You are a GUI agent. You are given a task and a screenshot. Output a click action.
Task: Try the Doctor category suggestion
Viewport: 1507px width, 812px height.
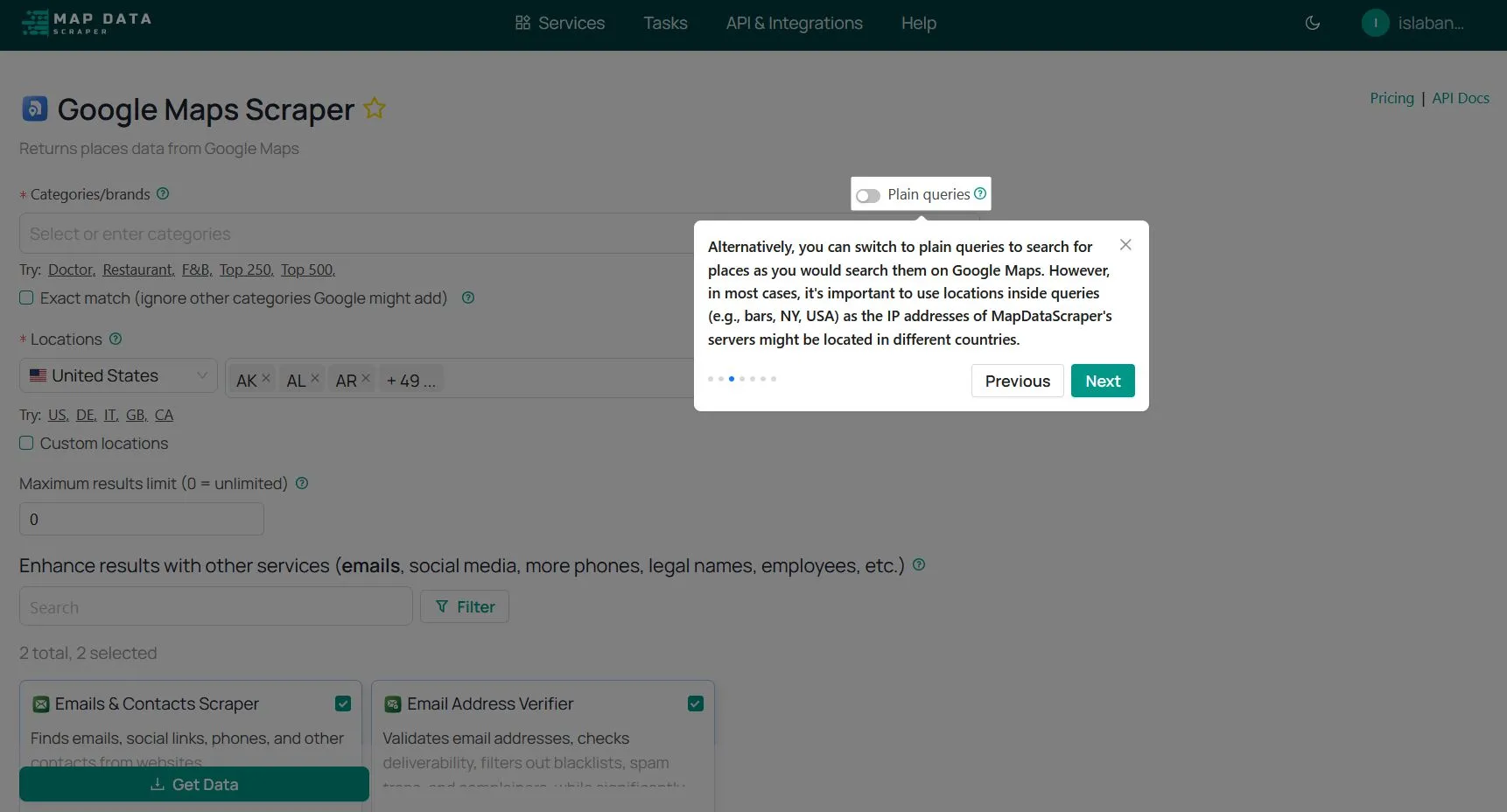point(72,269)
